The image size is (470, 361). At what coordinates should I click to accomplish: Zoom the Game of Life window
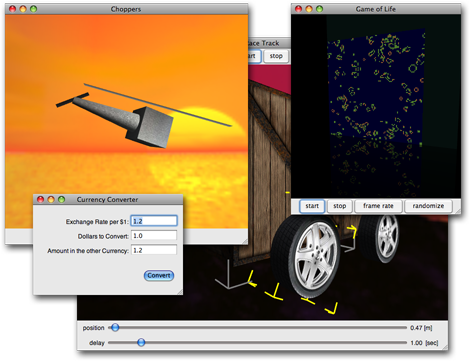[319, 9]
